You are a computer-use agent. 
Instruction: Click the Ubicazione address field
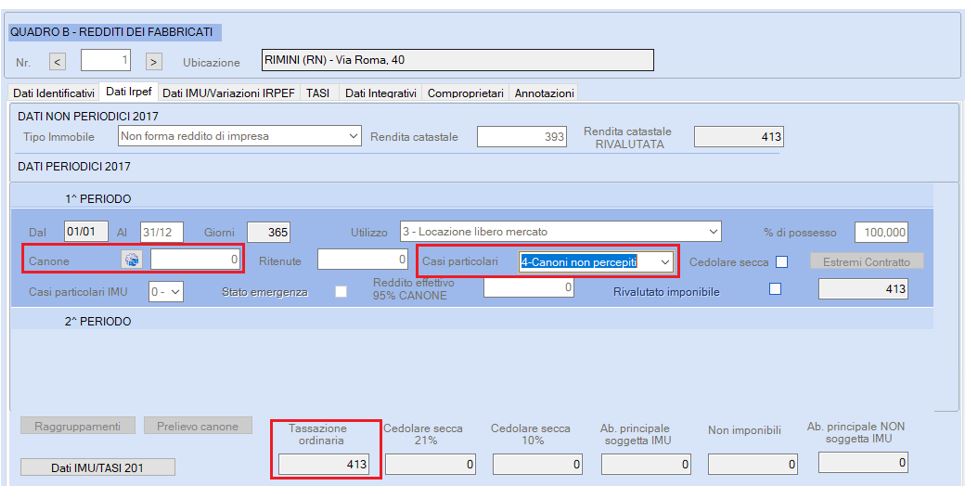pos(458,60)
